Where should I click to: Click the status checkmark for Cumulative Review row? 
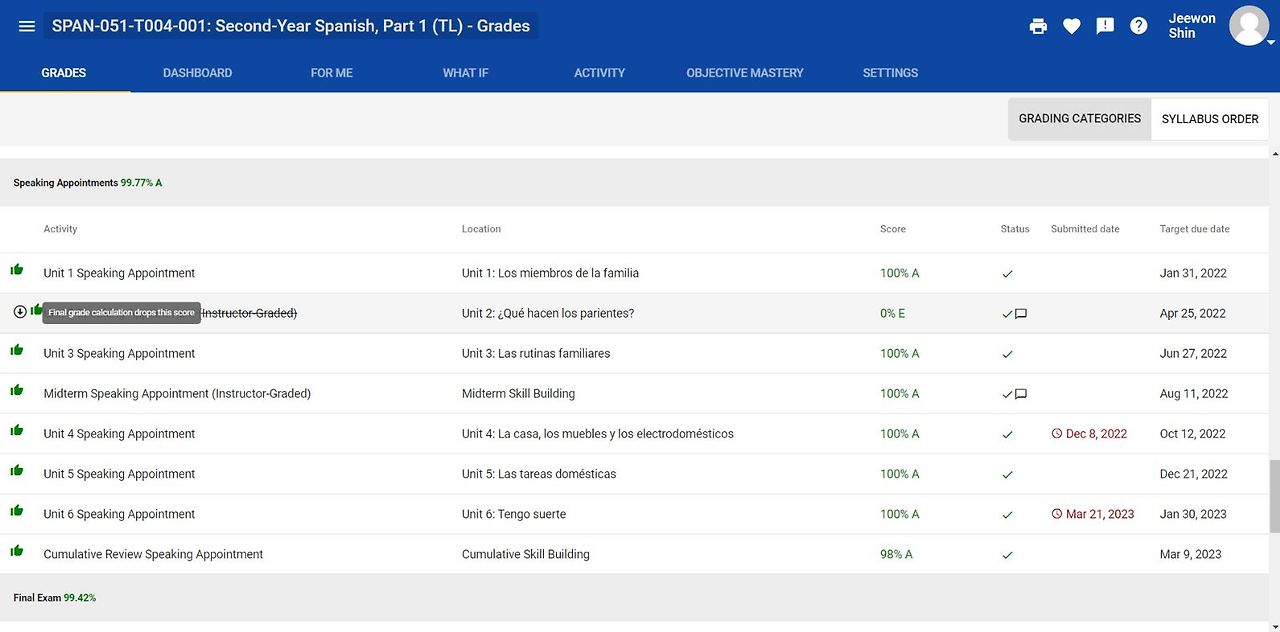click(x=1007, y=554)
